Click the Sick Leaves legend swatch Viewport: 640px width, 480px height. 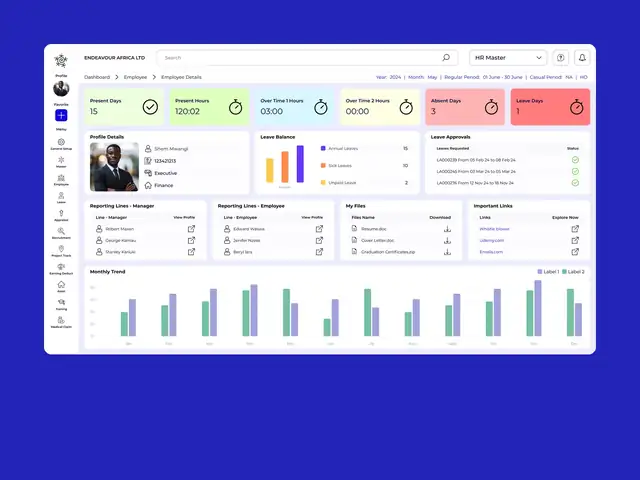[x=323, y=166]
